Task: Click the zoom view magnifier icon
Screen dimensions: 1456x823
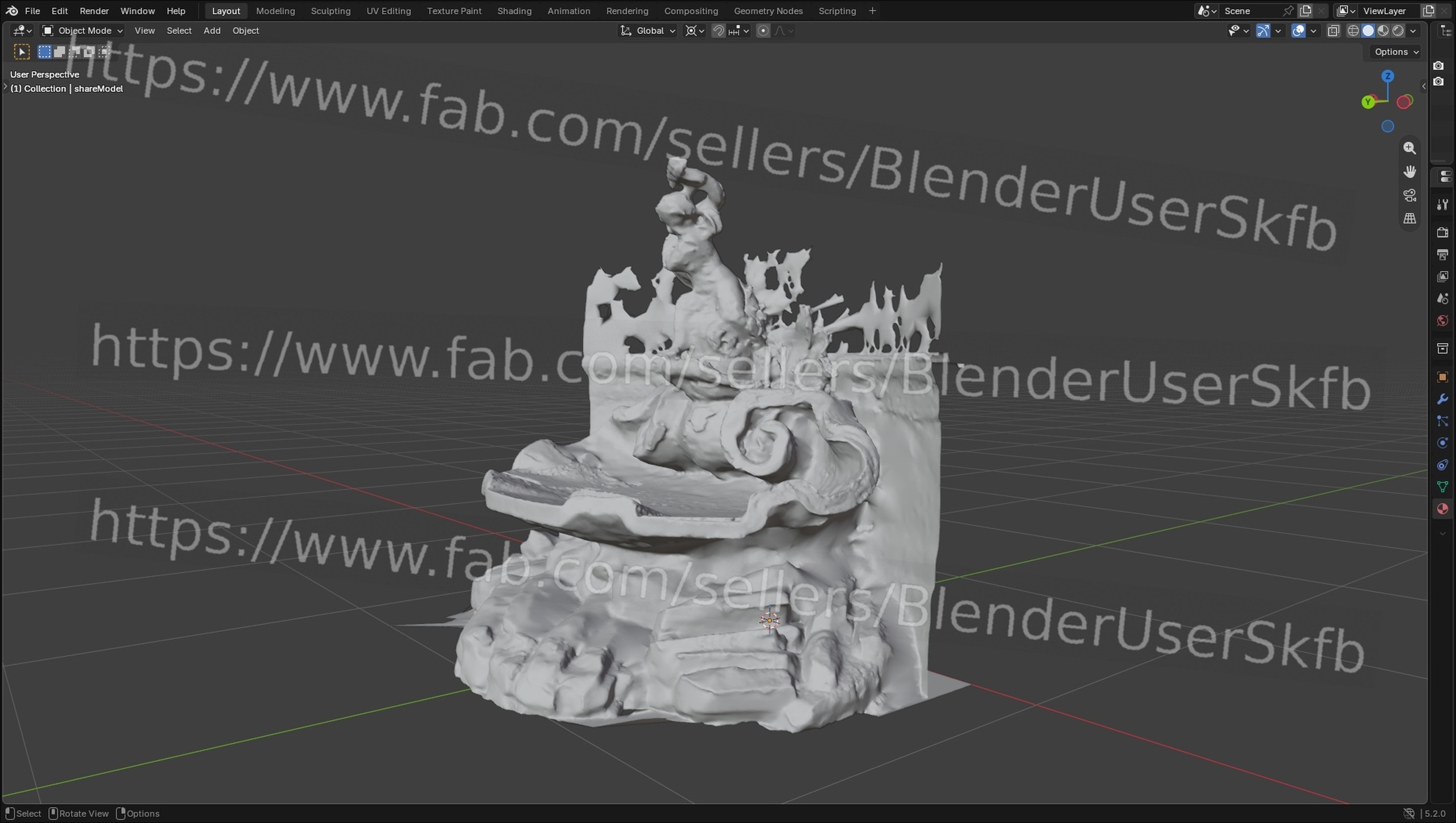Action: (x=1409, y=148)
